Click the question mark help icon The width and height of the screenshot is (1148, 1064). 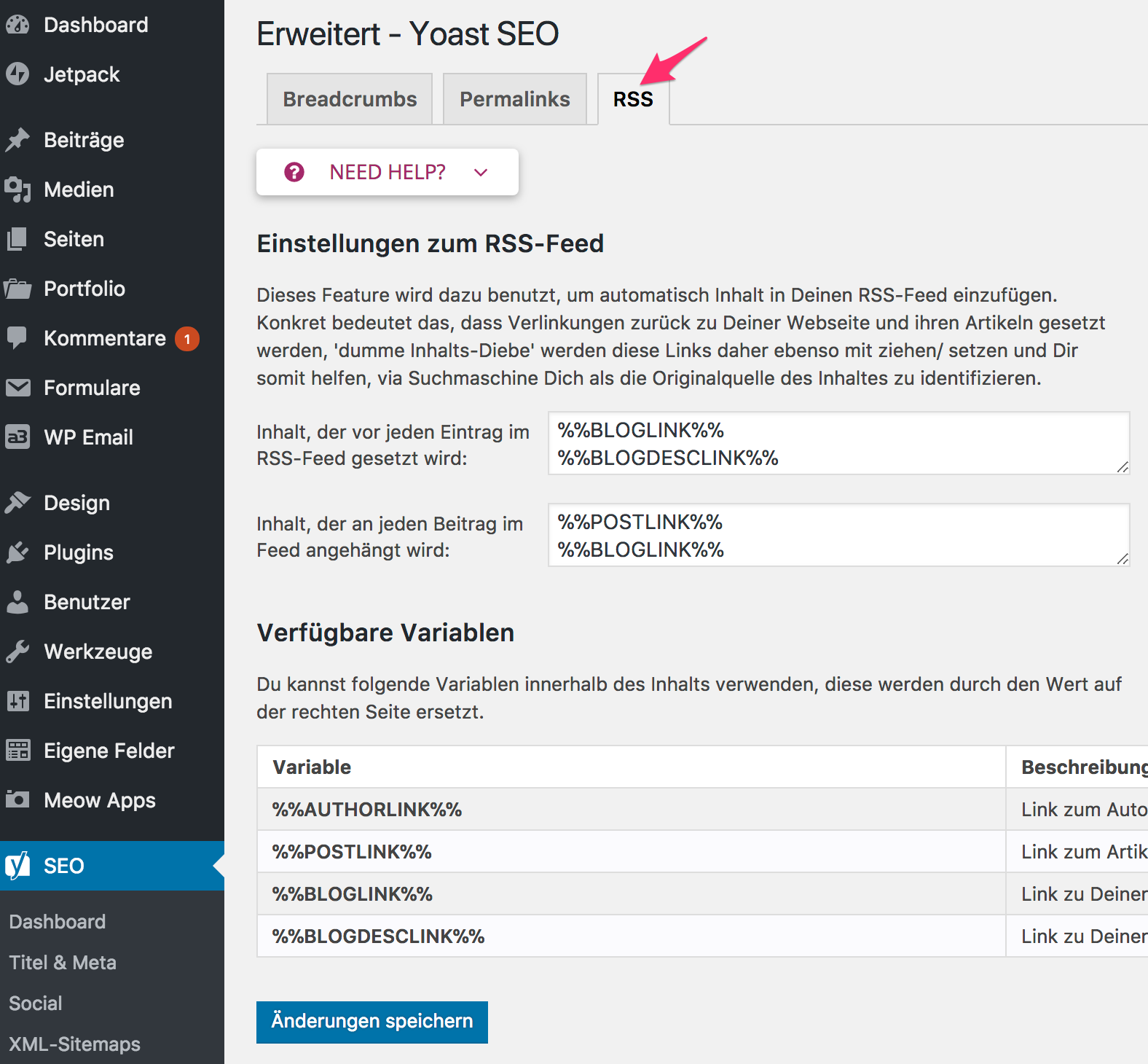coord(294,172)
